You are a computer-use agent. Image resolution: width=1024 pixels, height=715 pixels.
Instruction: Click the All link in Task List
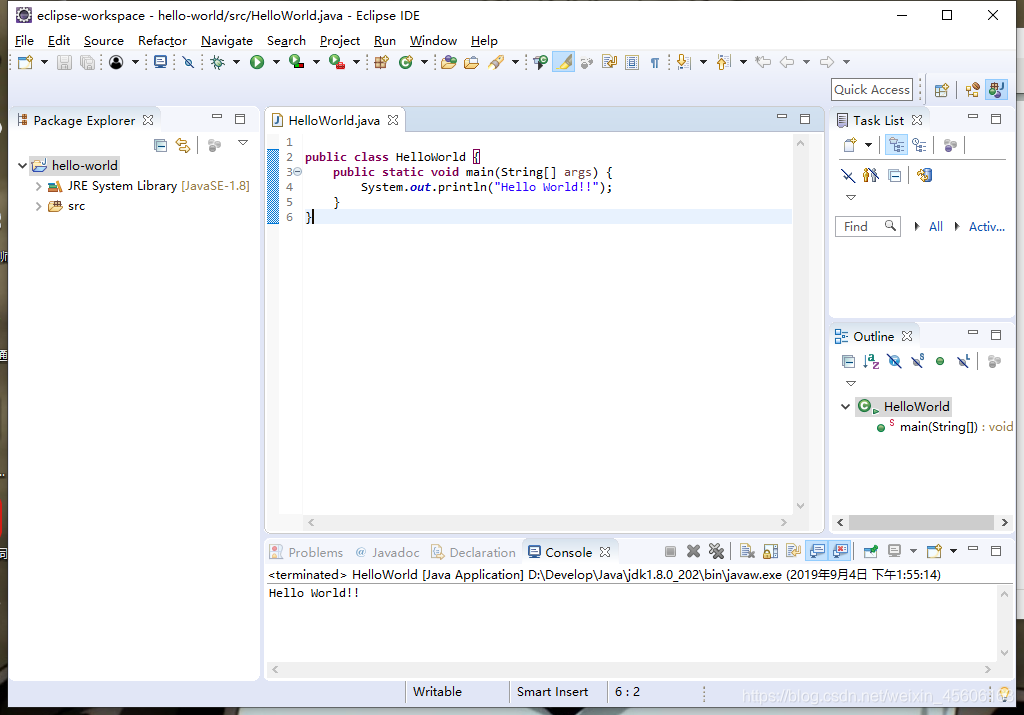[x=935, y=227]
